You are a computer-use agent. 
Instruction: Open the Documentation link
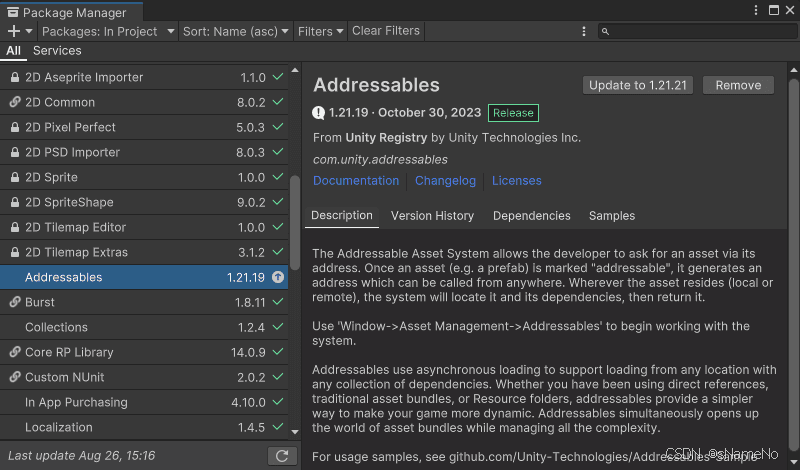tap(356, 181)
